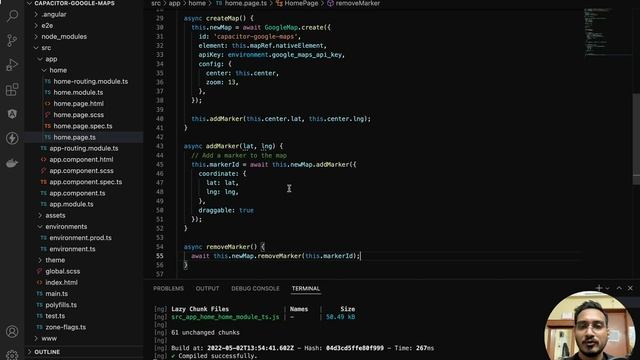The image size is (640, 360).
Task: Expand the www folder
Action: [x=49, y=338]
